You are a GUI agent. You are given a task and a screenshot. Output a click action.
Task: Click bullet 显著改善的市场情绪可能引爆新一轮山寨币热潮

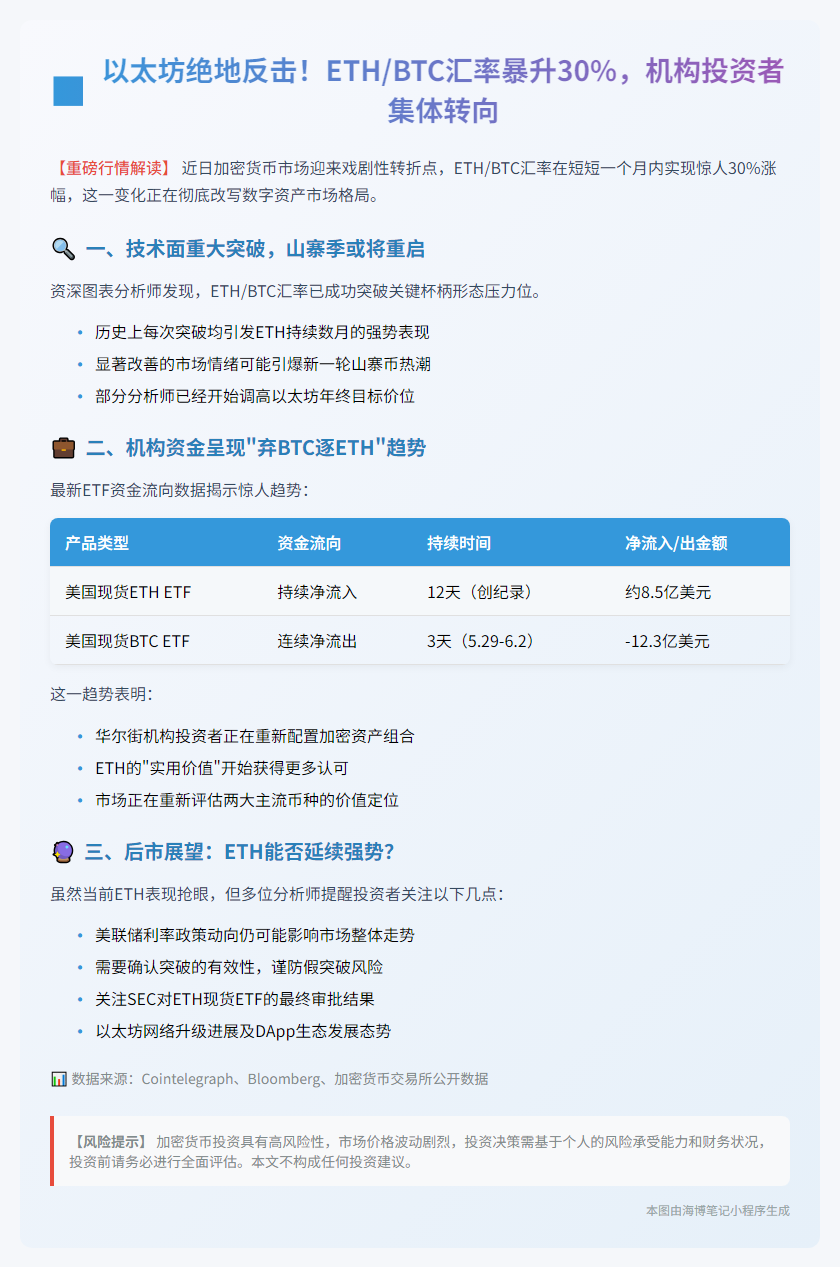pos(262,364)
